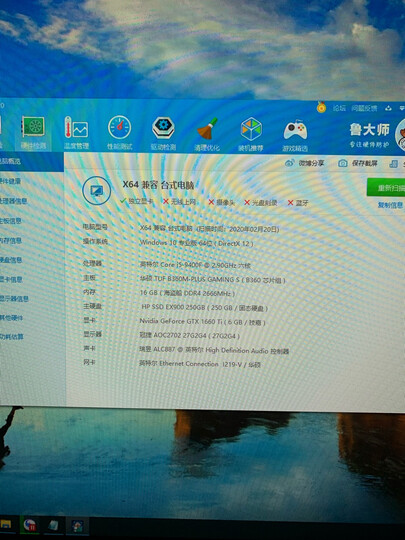The height and width of the screenshot is (540, 405).
Task: Open the notepad-like taskbar app
Action: coord(53,526)
